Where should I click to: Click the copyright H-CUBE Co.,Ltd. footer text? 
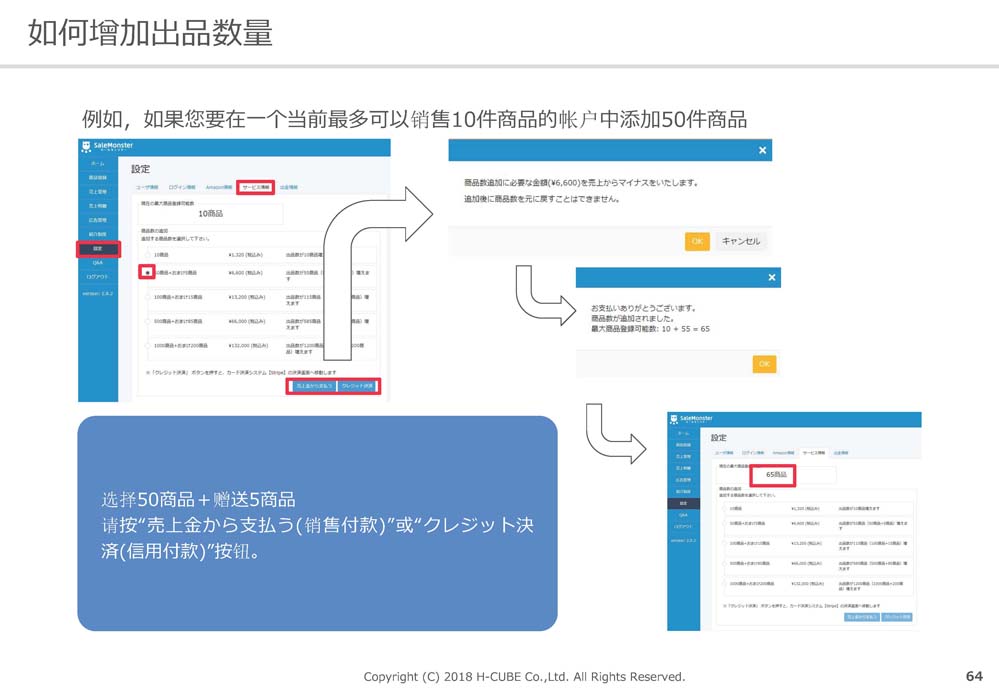[524, 677]
